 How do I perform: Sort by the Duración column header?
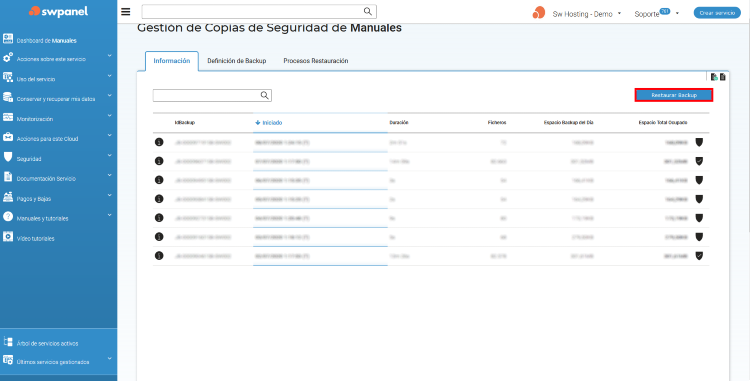pos(398,123)
